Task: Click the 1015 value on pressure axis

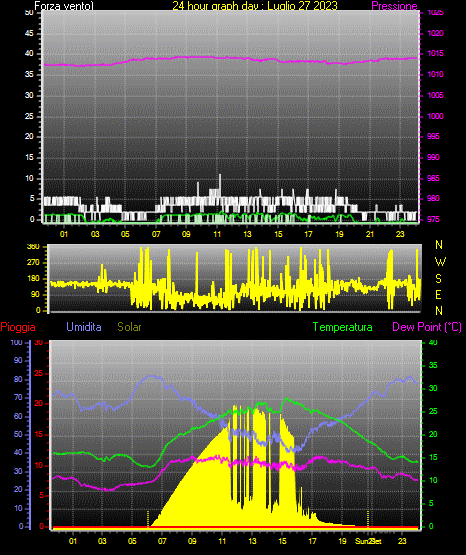Action: [x=435, y=53]
